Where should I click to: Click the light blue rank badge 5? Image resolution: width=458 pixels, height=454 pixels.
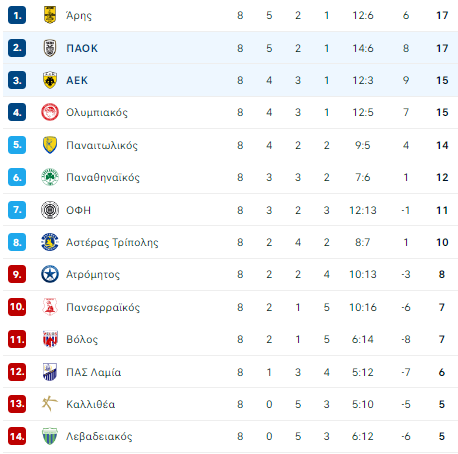pyautogui.click(x=17, y=145)
